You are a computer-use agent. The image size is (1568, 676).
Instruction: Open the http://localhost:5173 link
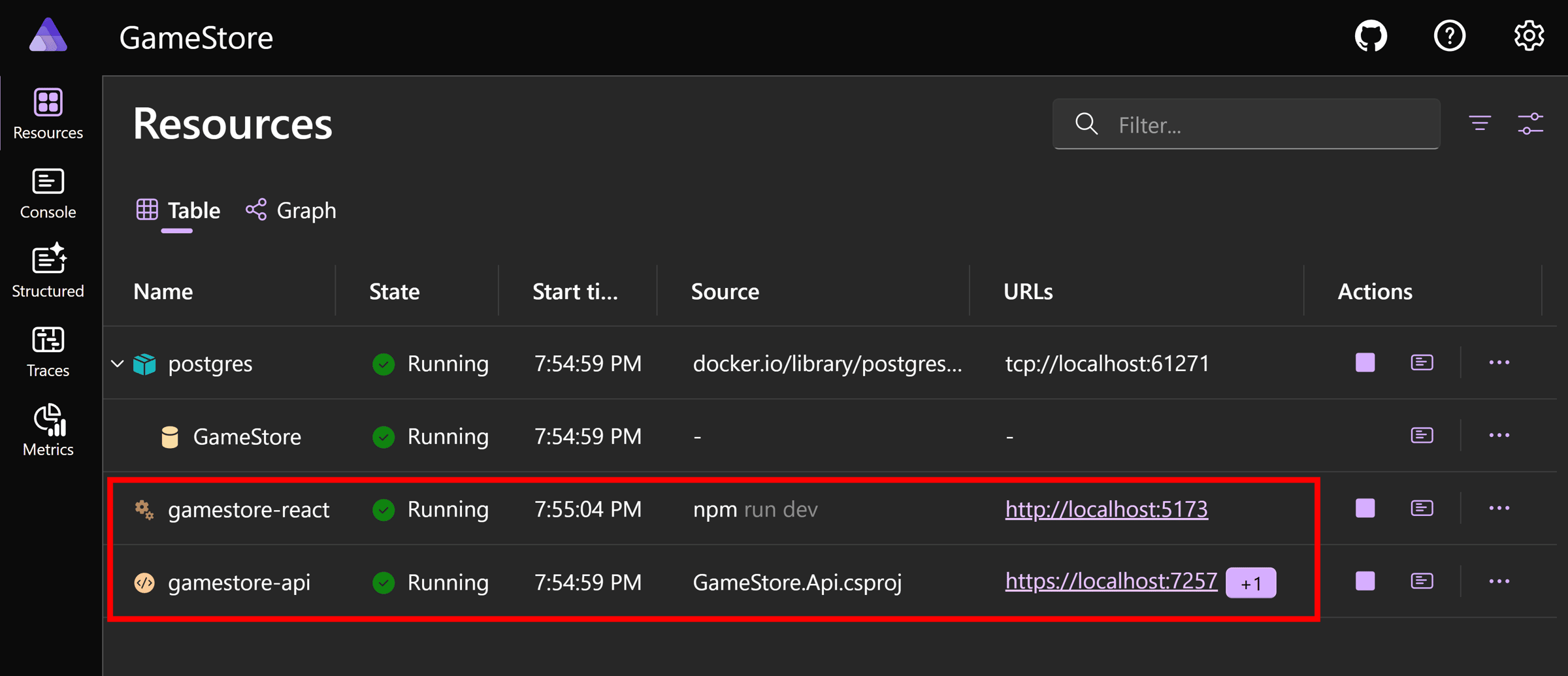(1107, 509)
